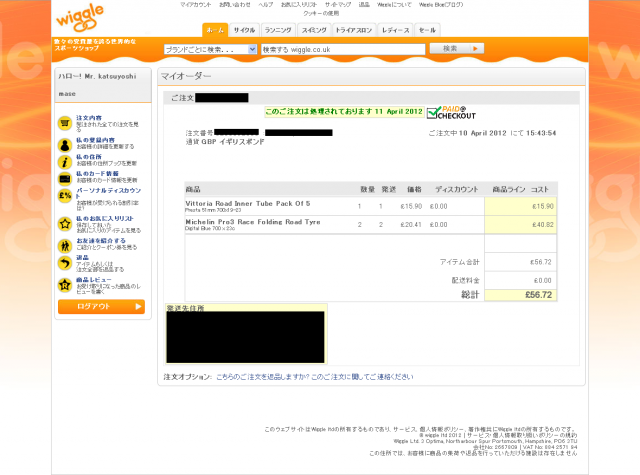Viewport: 640px width, 475px height.
Task: Click the yellow person profile icon
Action: tap(65, 145)
